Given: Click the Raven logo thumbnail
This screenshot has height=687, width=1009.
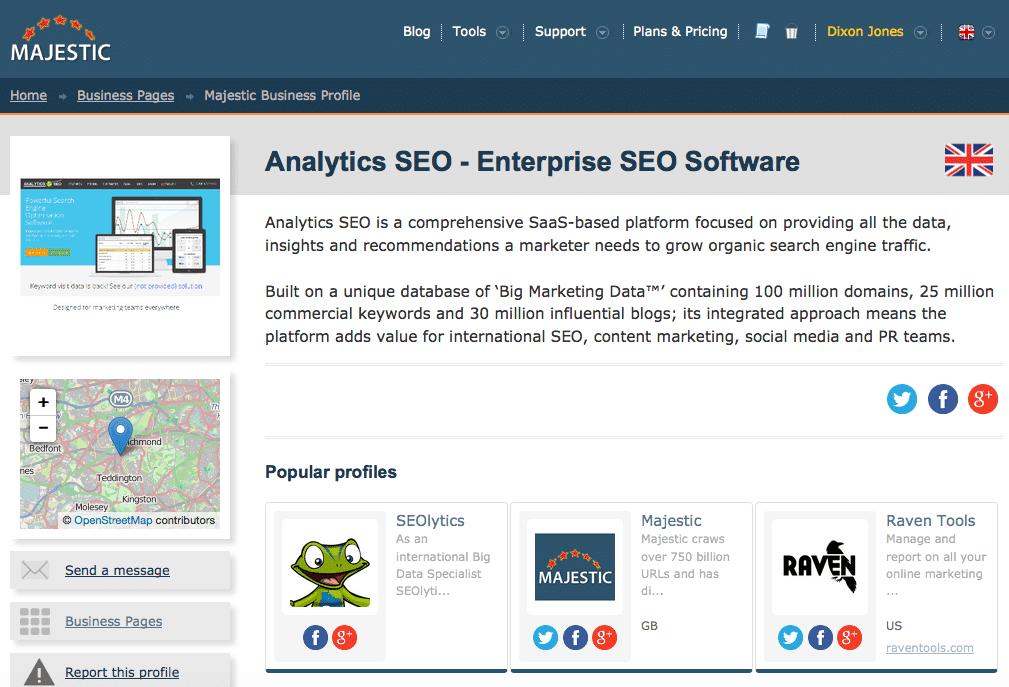Looking at the screenshot, I should pos(820,567).
